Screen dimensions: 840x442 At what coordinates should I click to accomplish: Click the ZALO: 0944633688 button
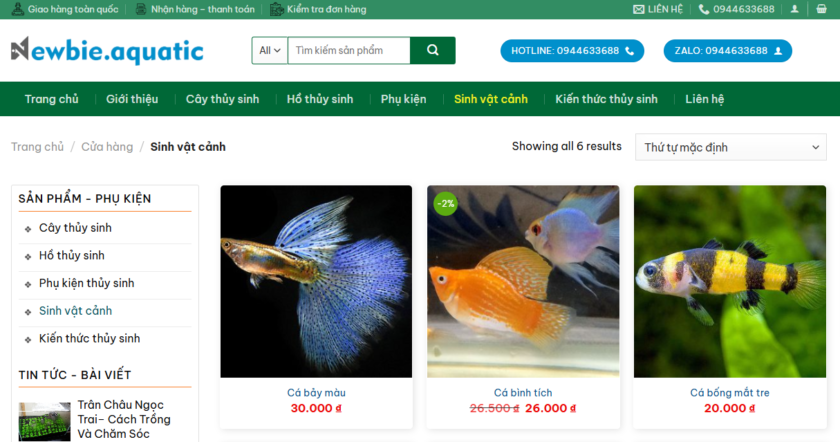pos(728,51)
